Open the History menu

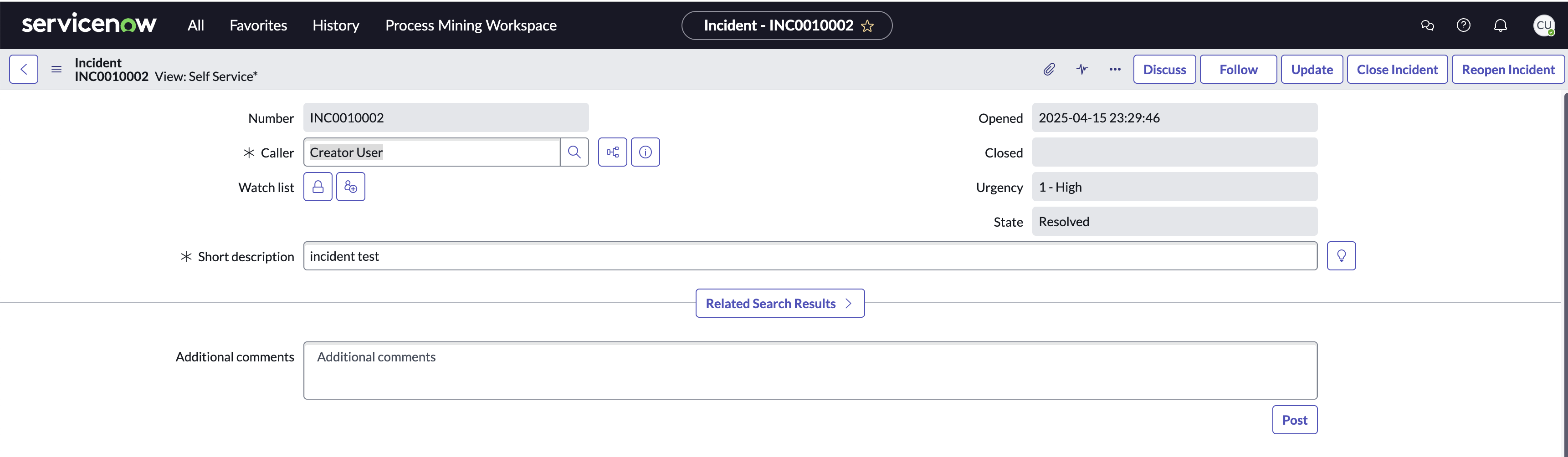(335, 25)
